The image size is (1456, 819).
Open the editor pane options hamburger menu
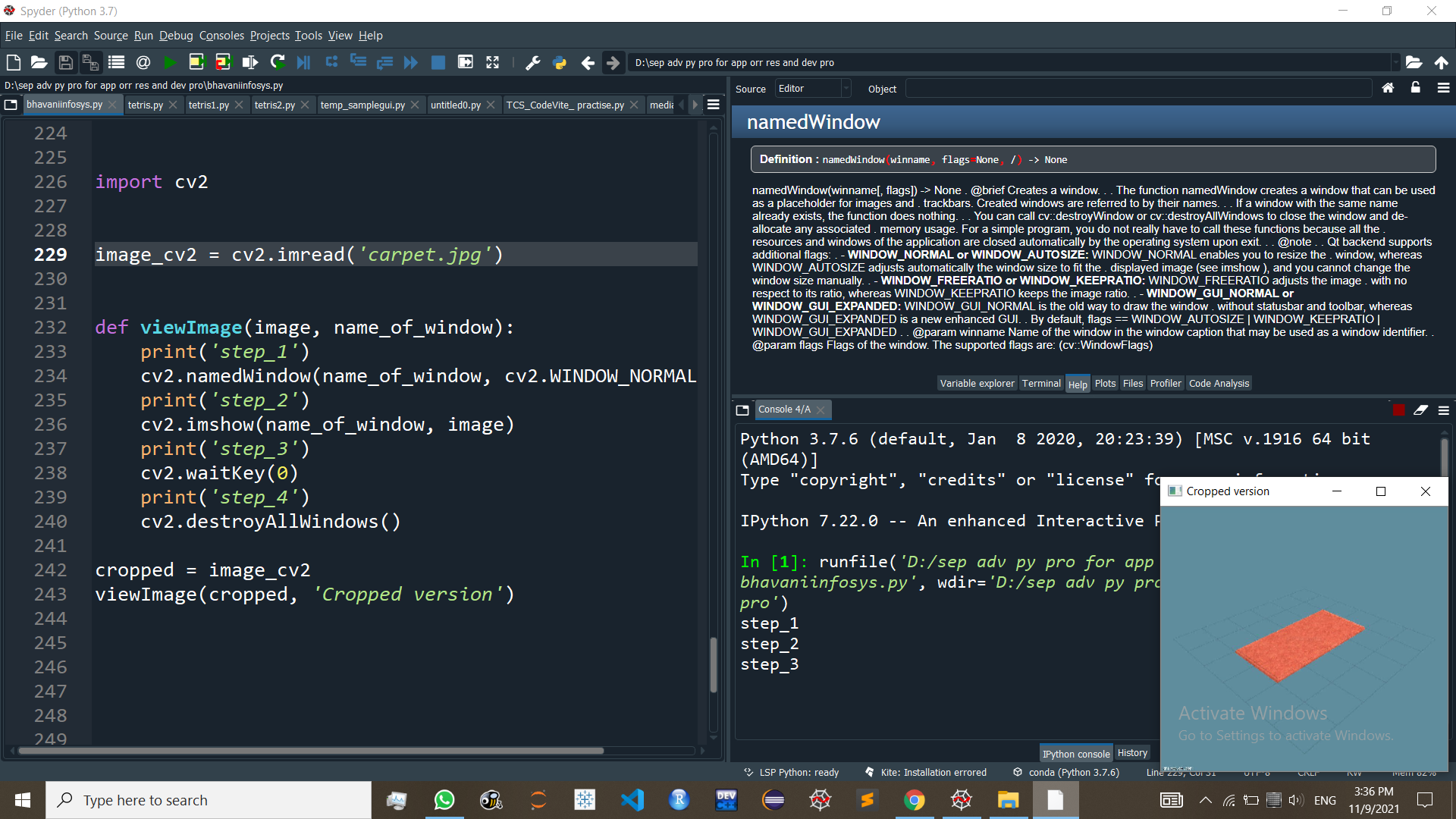pyautogui.click(x=713, y=105)
